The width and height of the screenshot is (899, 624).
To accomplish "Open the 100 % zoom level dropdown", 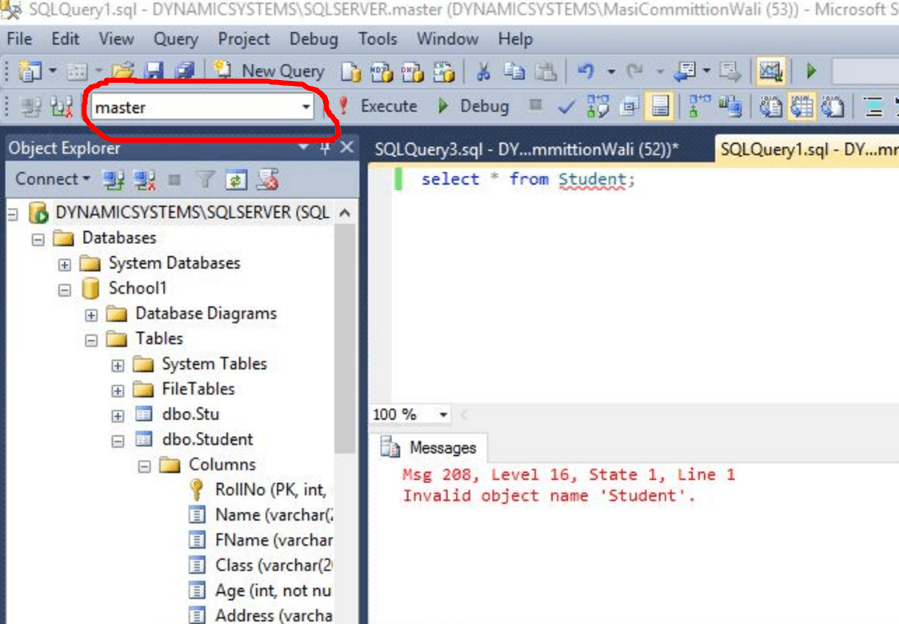I will pyautogui.click(x=443, y=415).
